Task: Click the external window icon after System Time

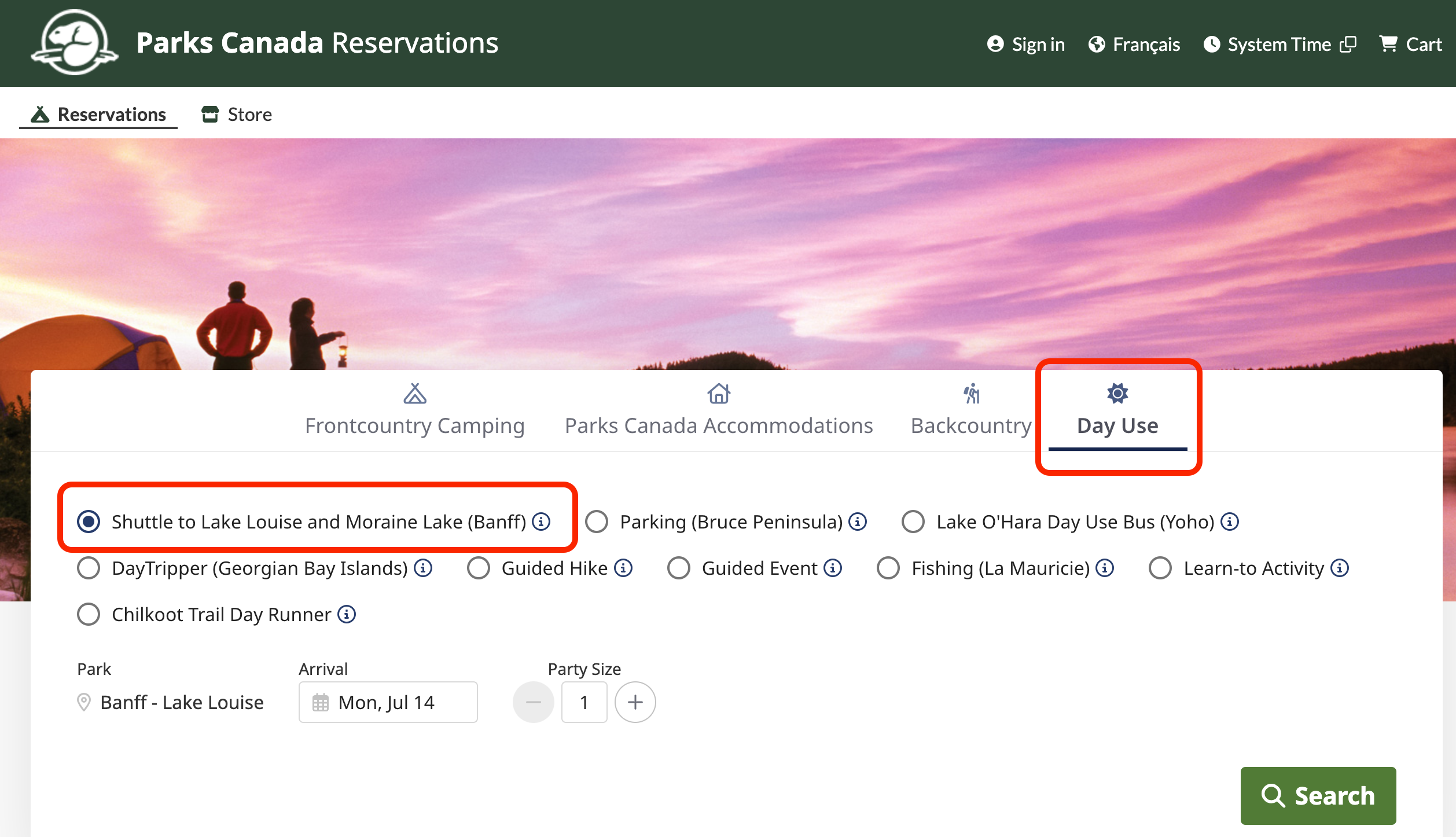Action: point(1348,44)
